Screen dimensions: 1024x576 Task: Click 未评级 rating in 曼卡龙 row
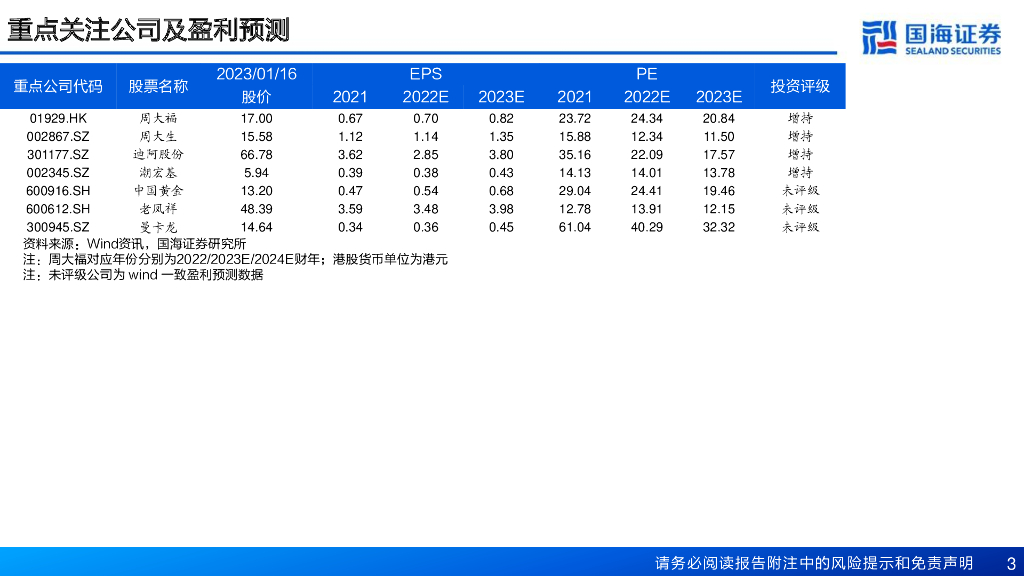point(800,228)
